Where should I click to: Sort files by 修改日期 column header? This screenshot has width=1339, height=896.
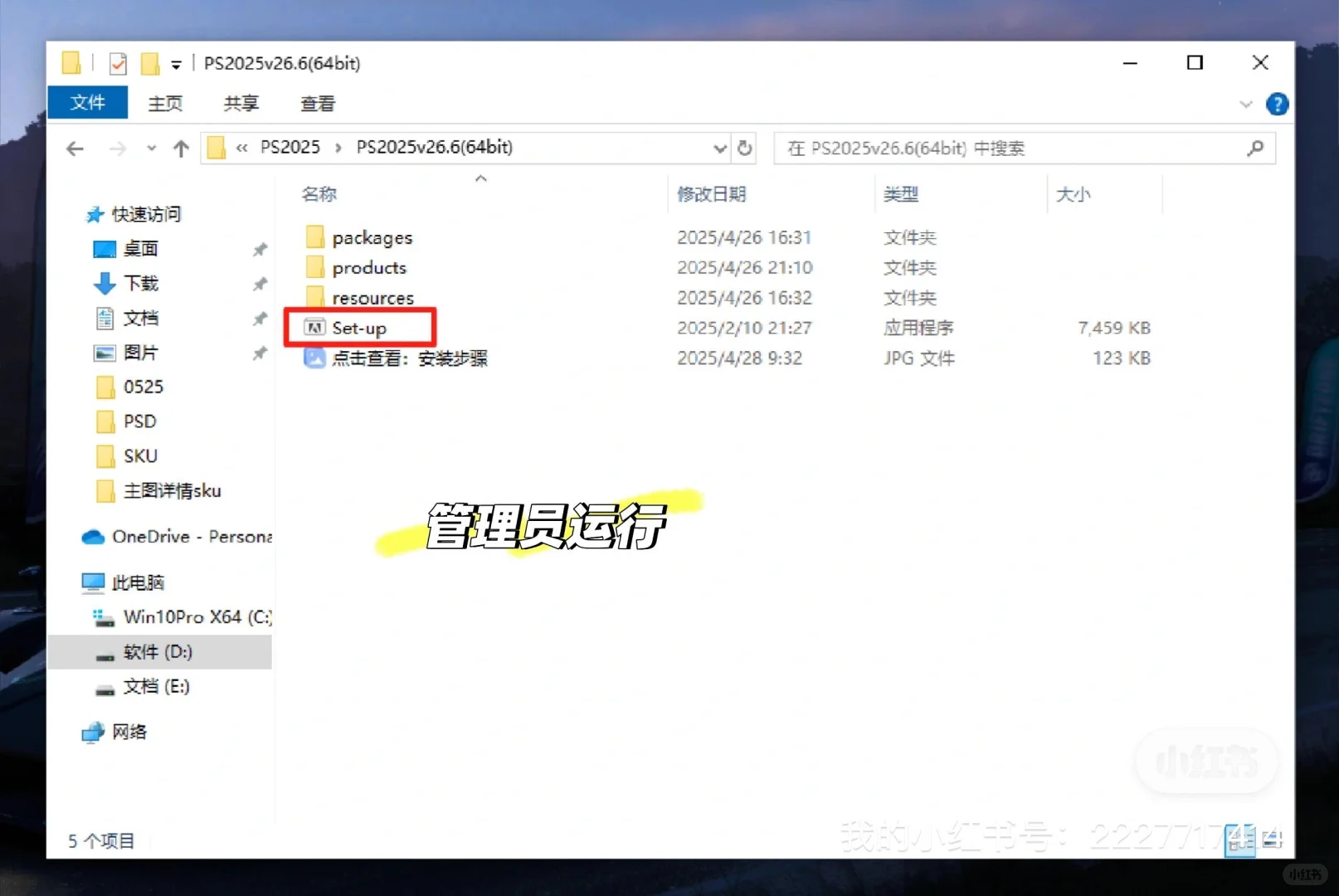coord(711,194)
